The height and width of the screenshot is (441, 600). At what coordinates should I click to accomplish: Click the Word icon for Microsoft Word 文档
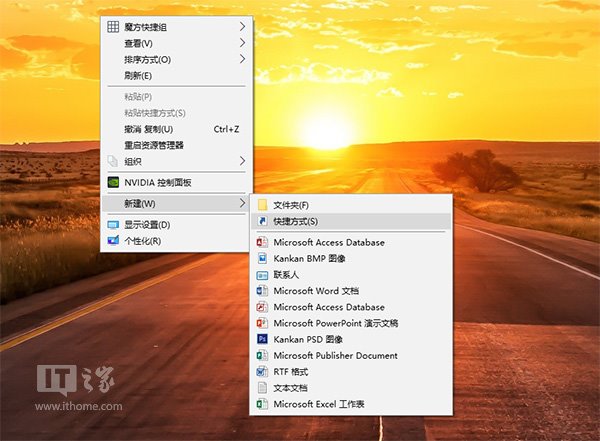[262, 291]
